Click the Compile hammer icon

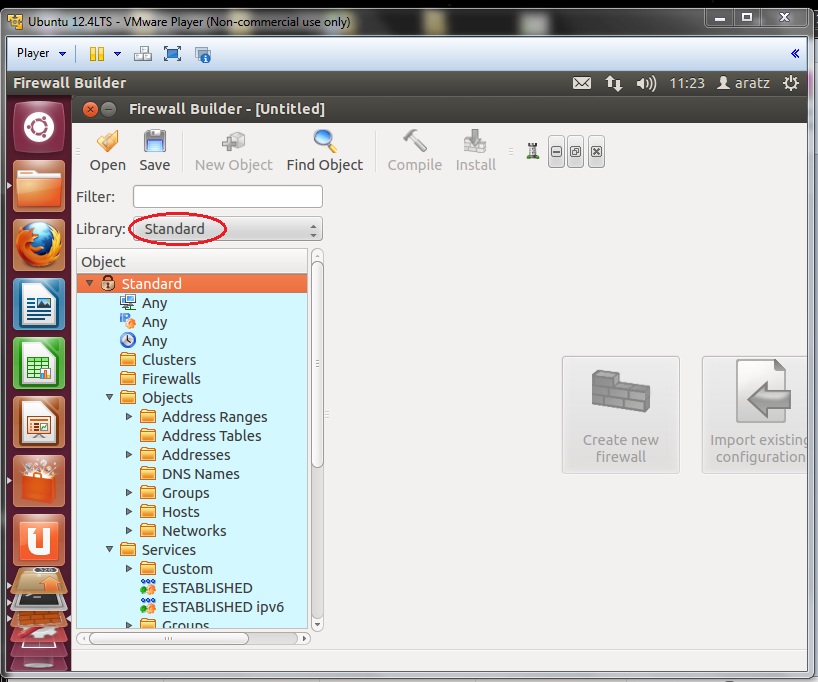tap(415, 150)
